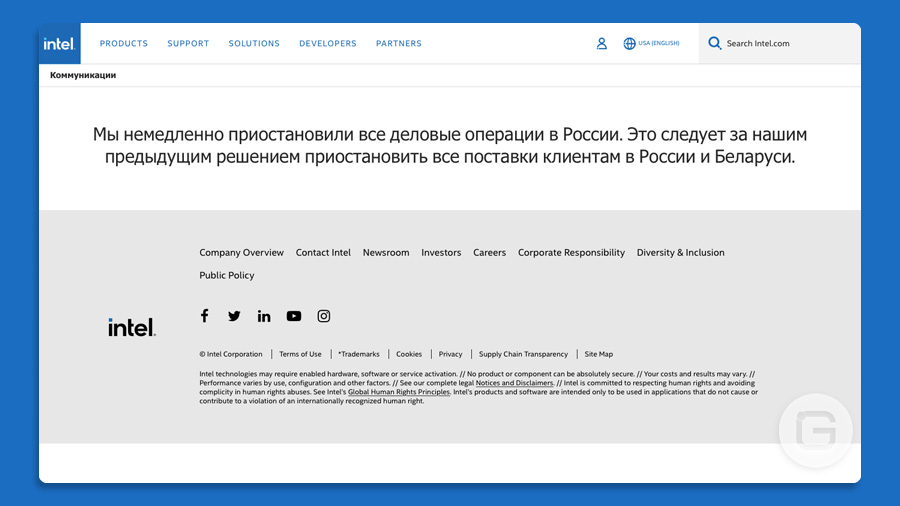Open the *Trademarks link

click(x=359, y=354)
